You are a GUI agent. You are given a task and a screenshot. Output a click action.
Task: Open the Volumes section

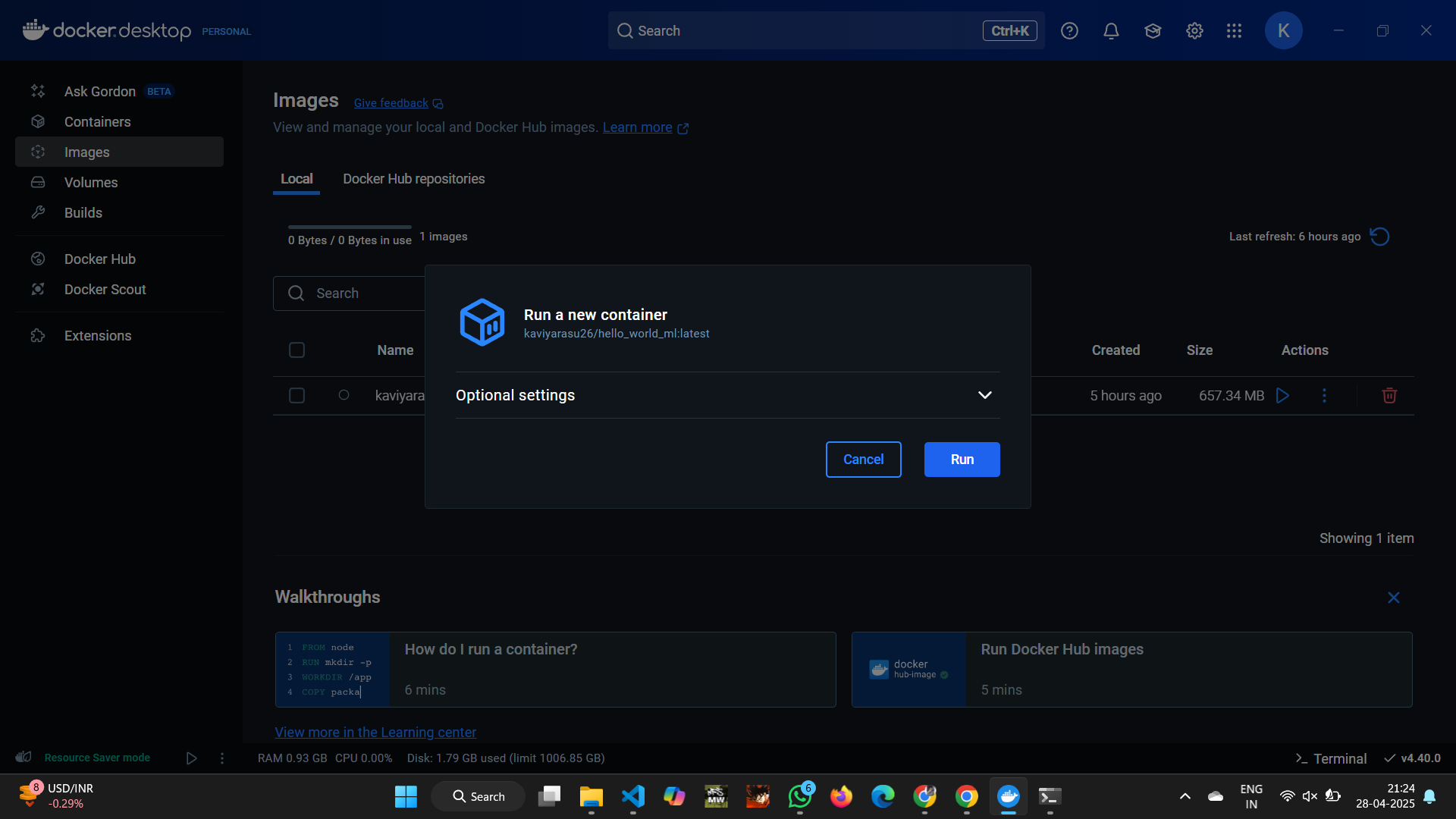pos(119,182)
